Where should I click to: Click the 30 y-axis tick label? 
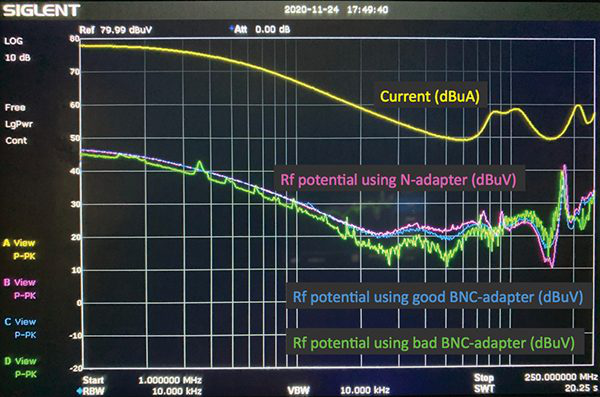click(75, 204)
